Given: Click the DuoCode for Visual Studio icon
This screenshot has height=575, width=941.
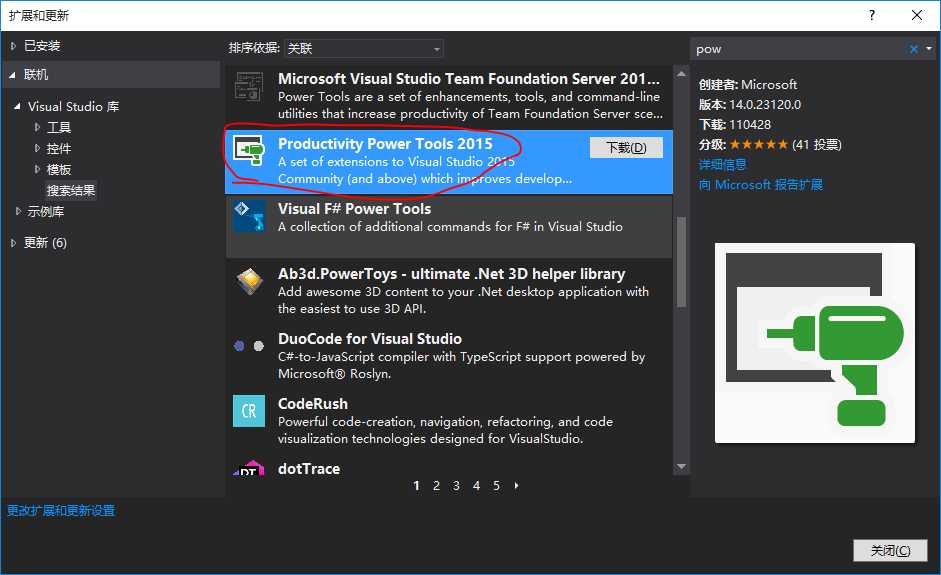Looking at the screenshot, I should 248,346.
